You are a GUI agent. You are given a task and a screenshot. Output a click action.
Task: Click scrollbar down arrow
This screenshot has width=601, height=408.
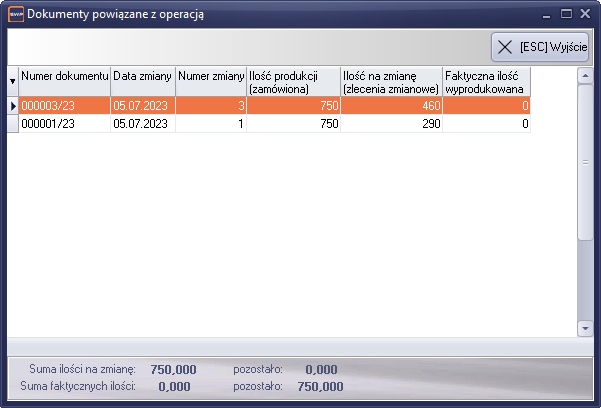pyautogui.click(x=585, y=328)
